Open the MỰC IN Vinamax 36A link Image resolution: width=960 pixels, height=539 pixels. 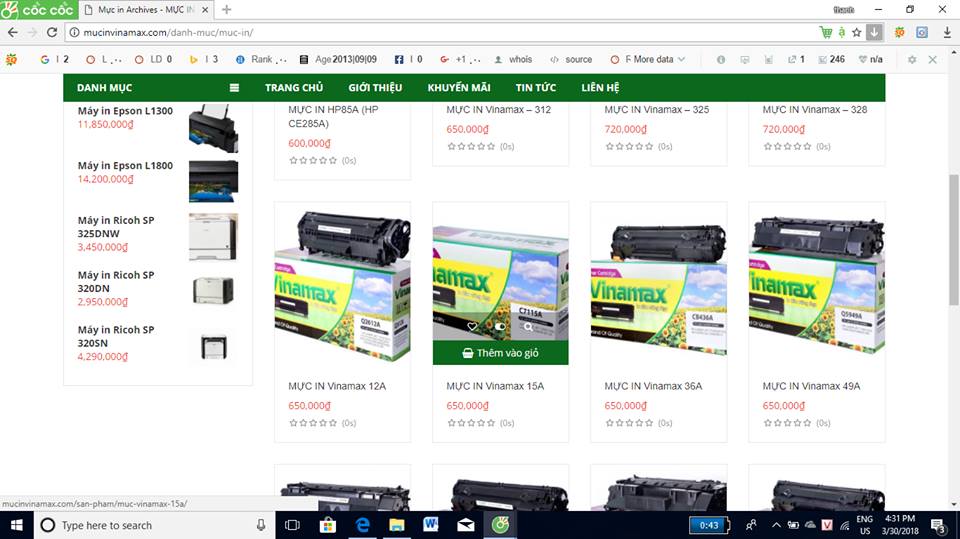653,386
